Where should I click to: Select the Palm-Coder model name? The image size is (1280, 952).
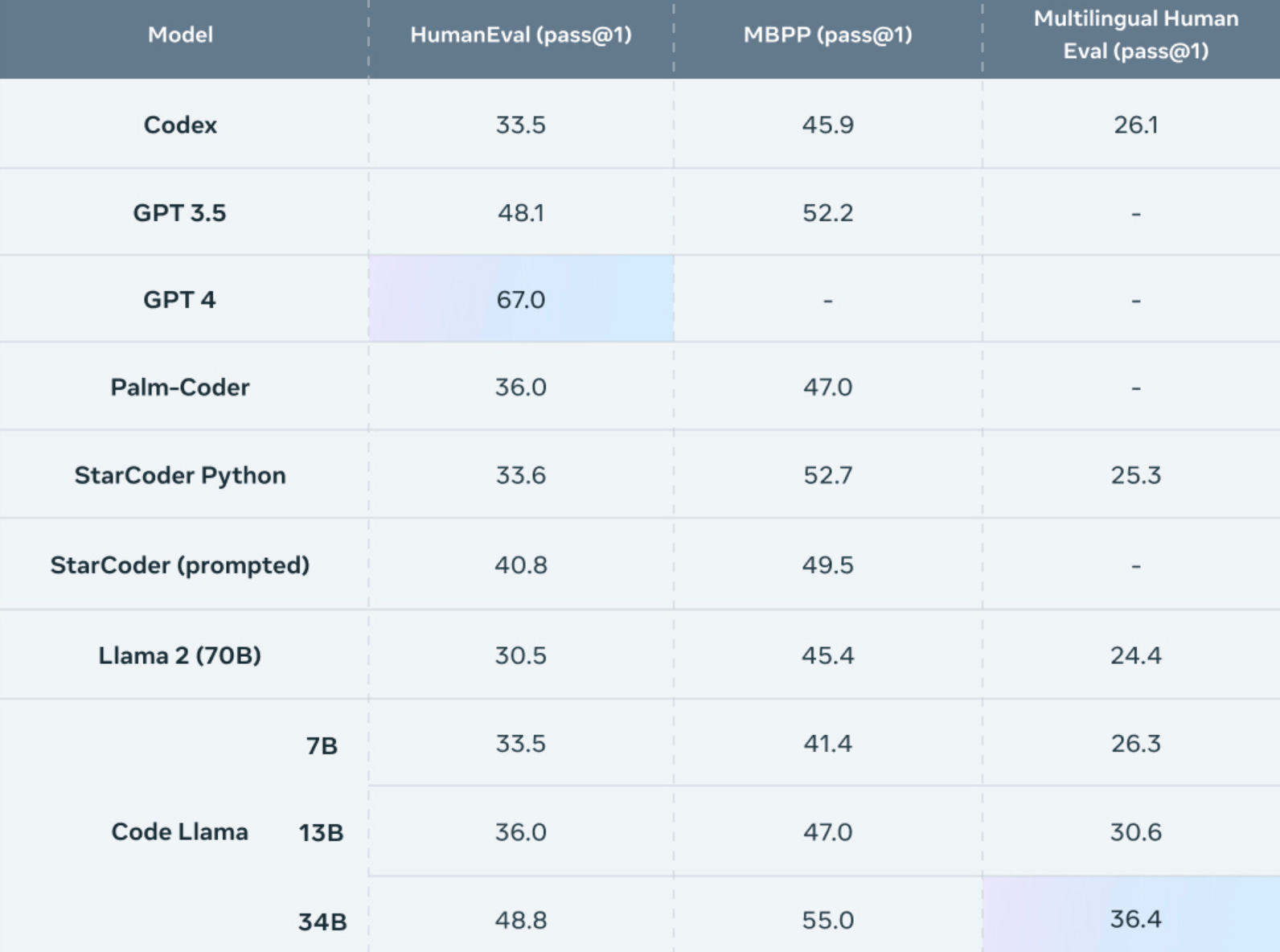[x=180, y=387]
